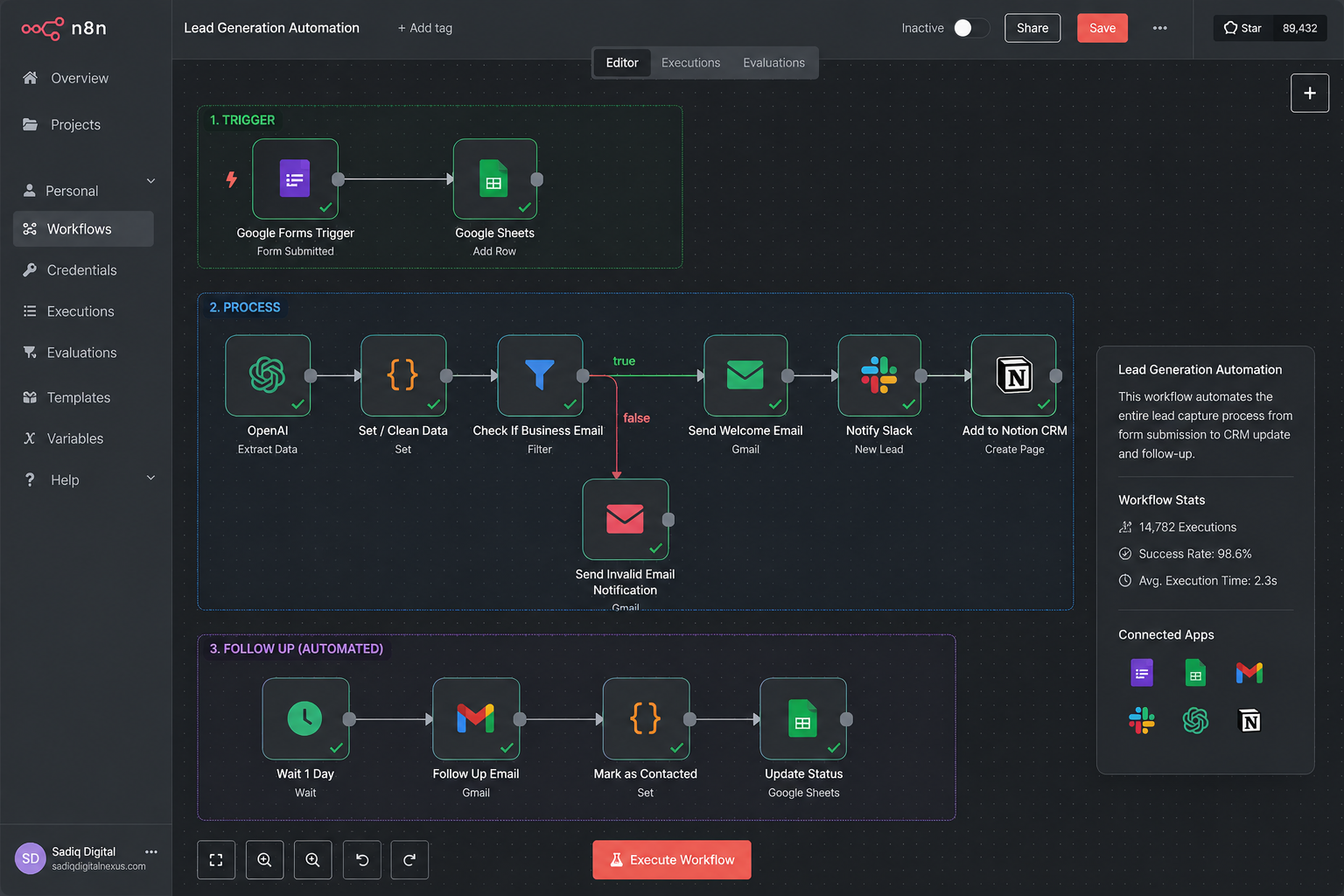Click the SD user avatar
This screenshot has width=1344, height=896.
(31, 858)
